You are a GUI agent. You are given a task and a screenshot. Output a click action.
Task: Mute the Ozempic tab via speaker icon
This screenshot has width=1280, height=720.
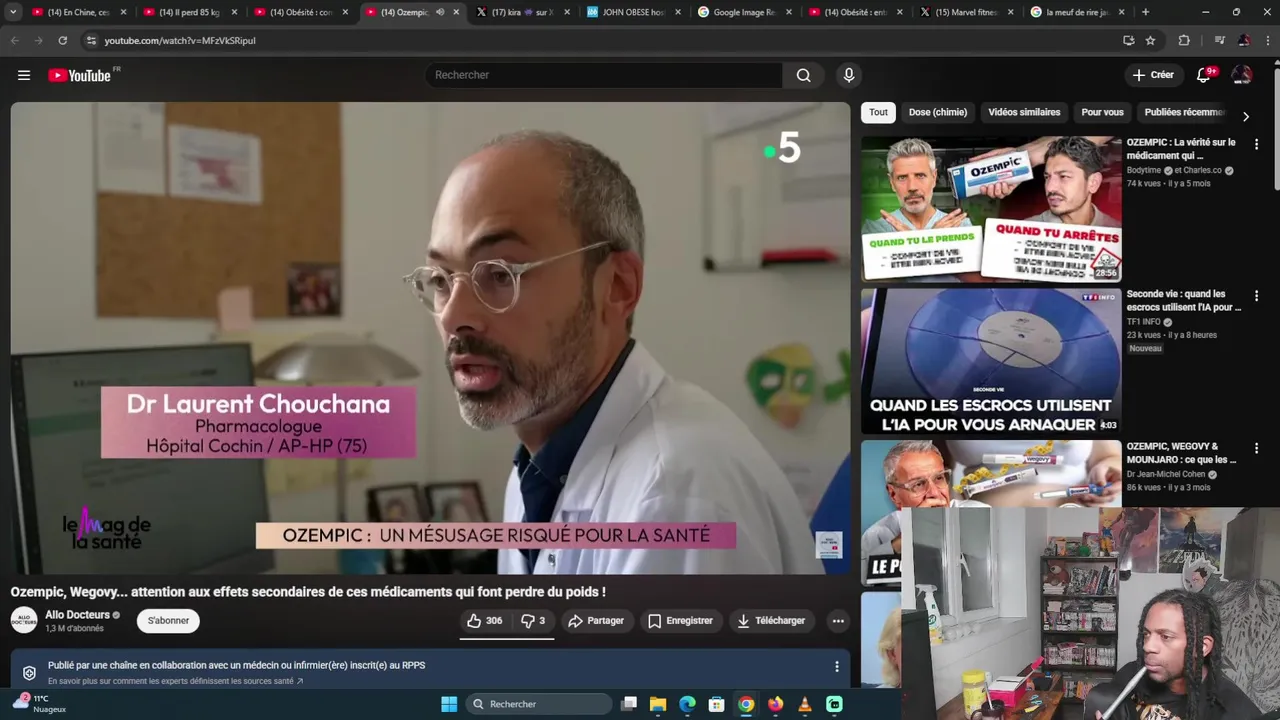pos(440,12)
